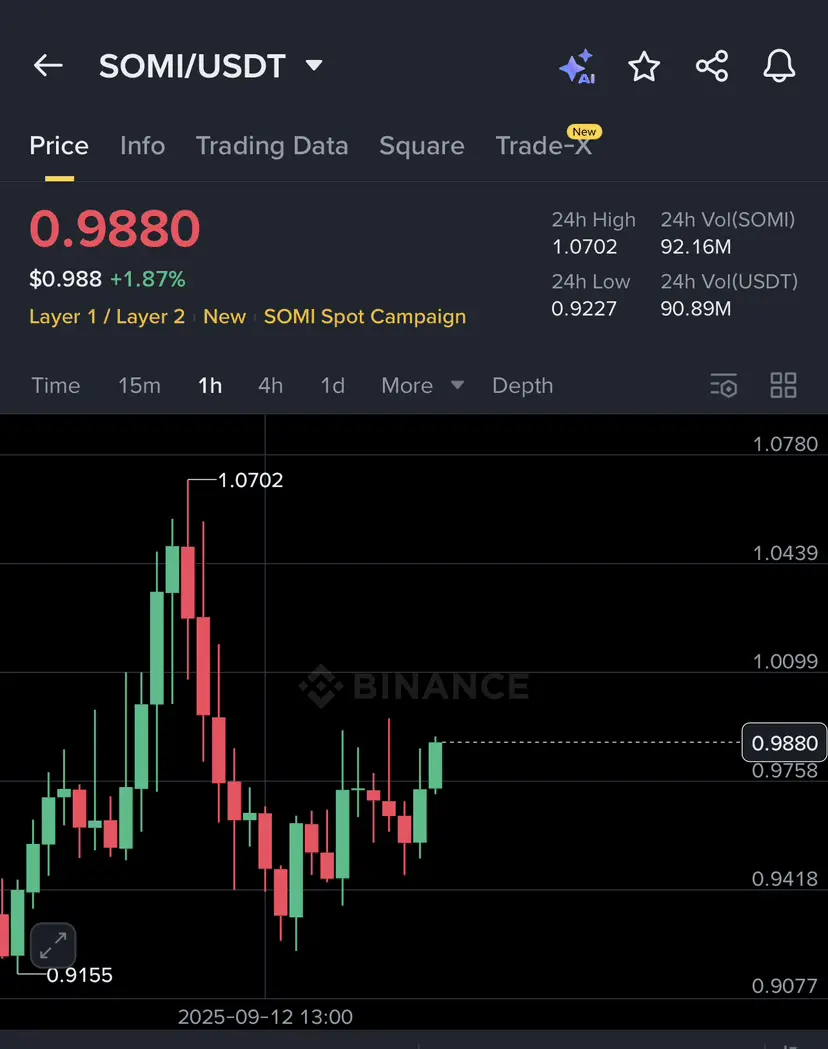Tap the 24h High value 1.0702
This screenshot has height=1049, width=828.
tap(584, 247)
